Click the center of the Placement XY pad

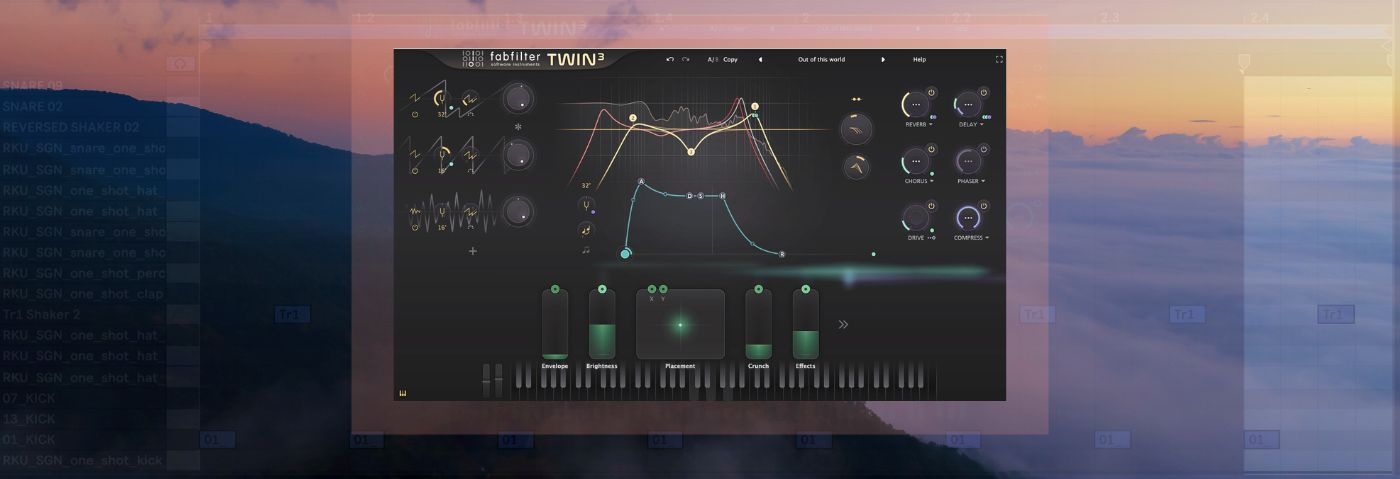click(x=680, y=324)
